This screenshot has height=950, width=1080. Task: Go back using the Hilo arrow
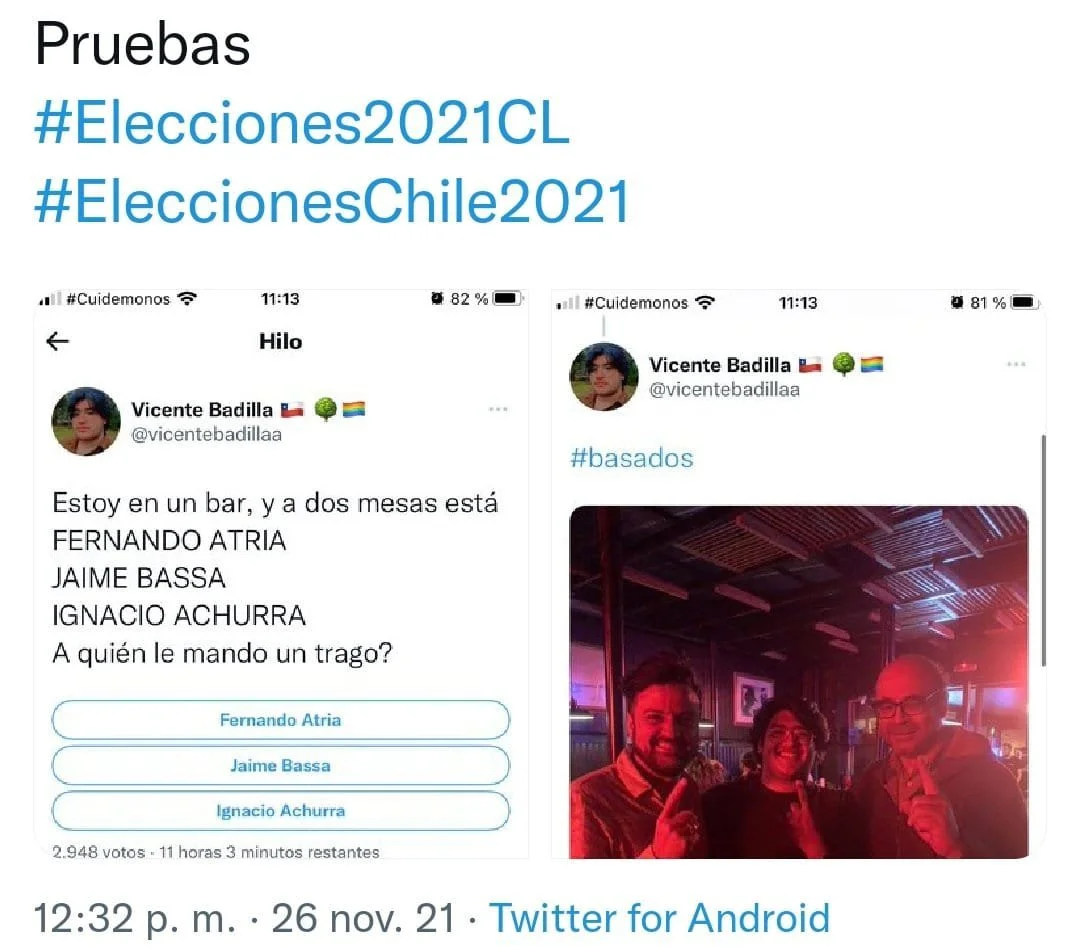tap(57, 340)
